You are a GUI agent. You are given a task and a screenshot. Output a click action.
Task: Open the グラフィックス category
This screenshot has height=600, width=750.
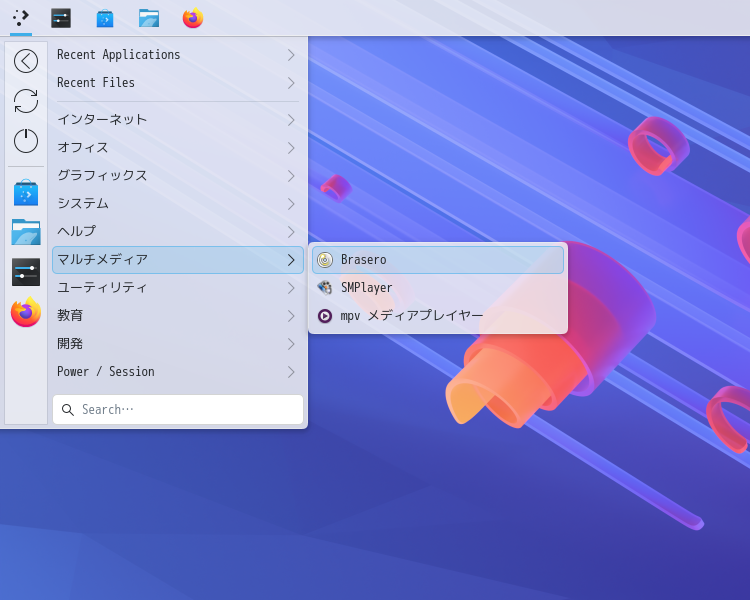click(x=178, y=176)
